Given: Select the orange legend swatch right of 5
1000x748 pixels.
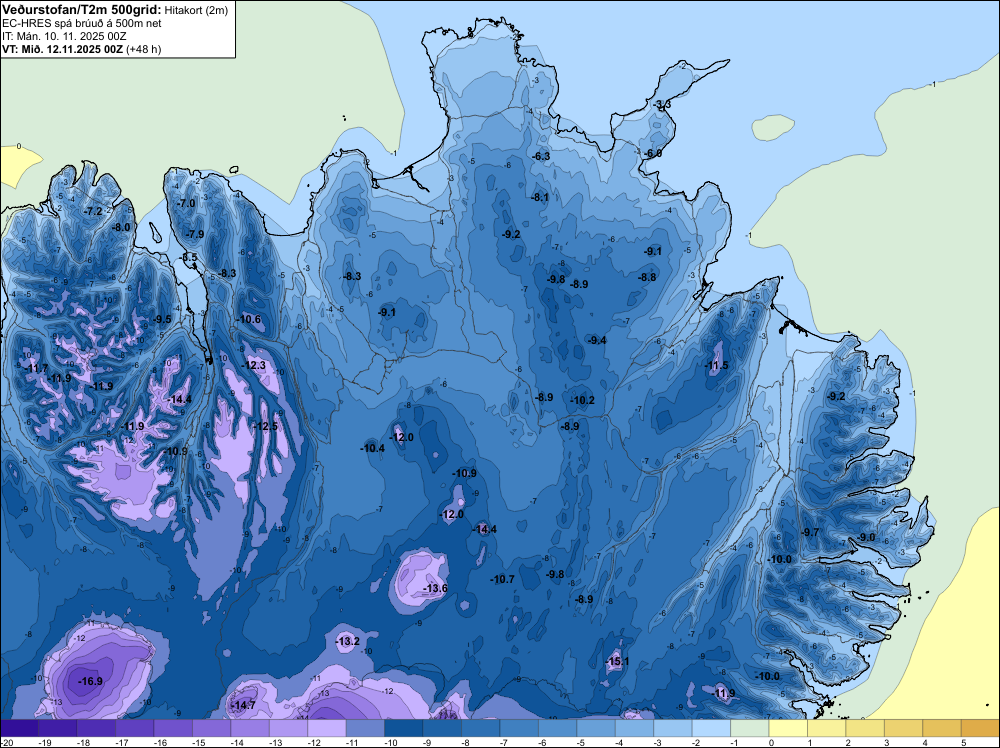Looking at the screenshot, I should (x=980, y=728).
